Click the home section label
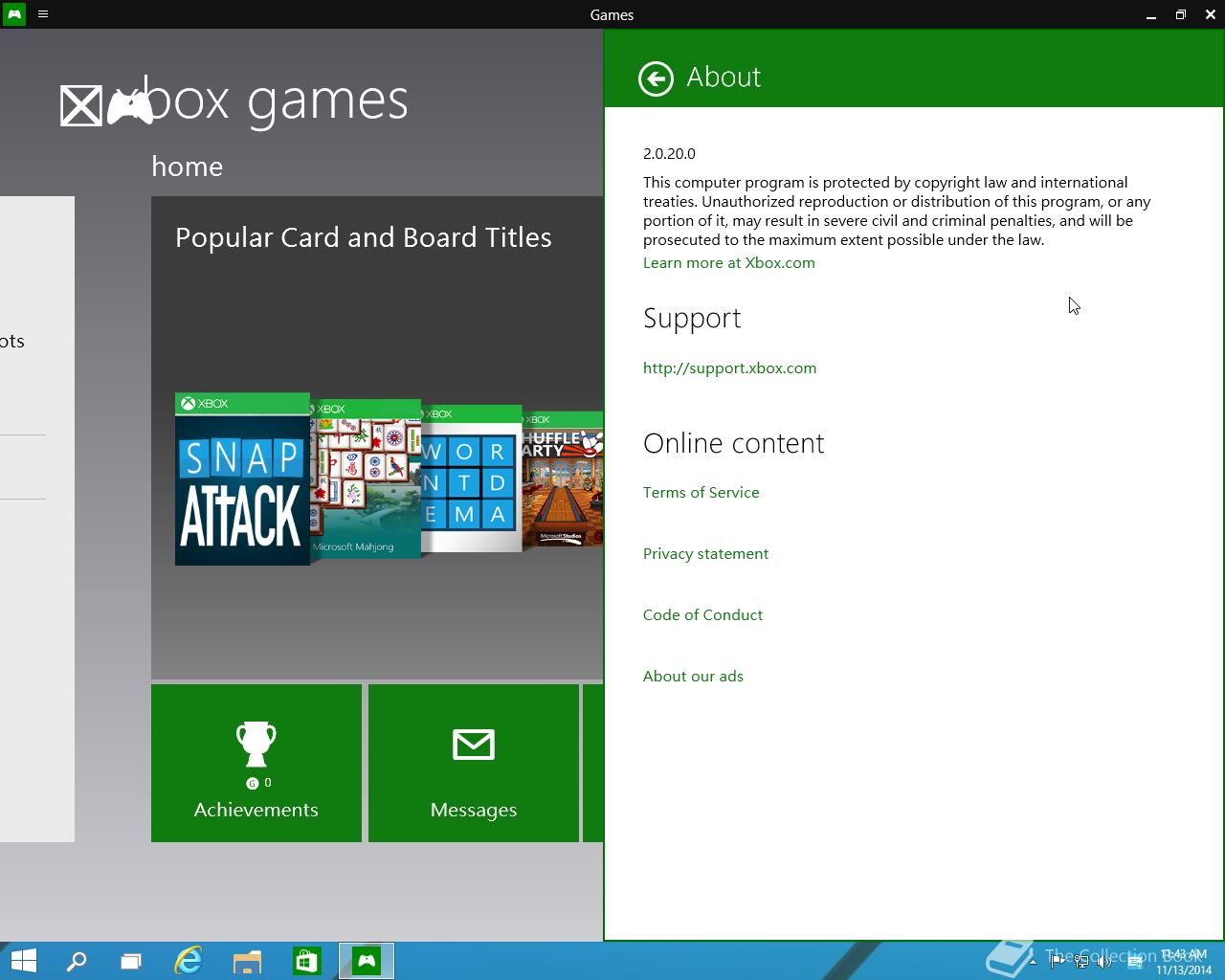 click(188, 167)
